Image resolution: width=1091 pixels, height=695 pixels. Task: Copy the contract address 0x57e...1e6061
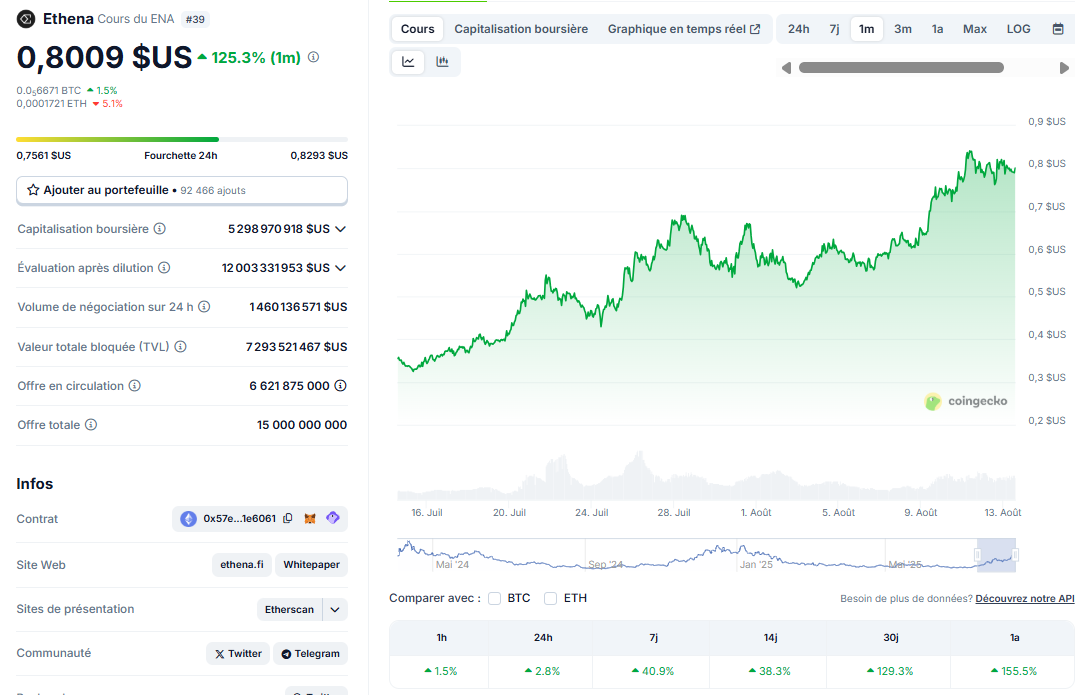point(288,518)
